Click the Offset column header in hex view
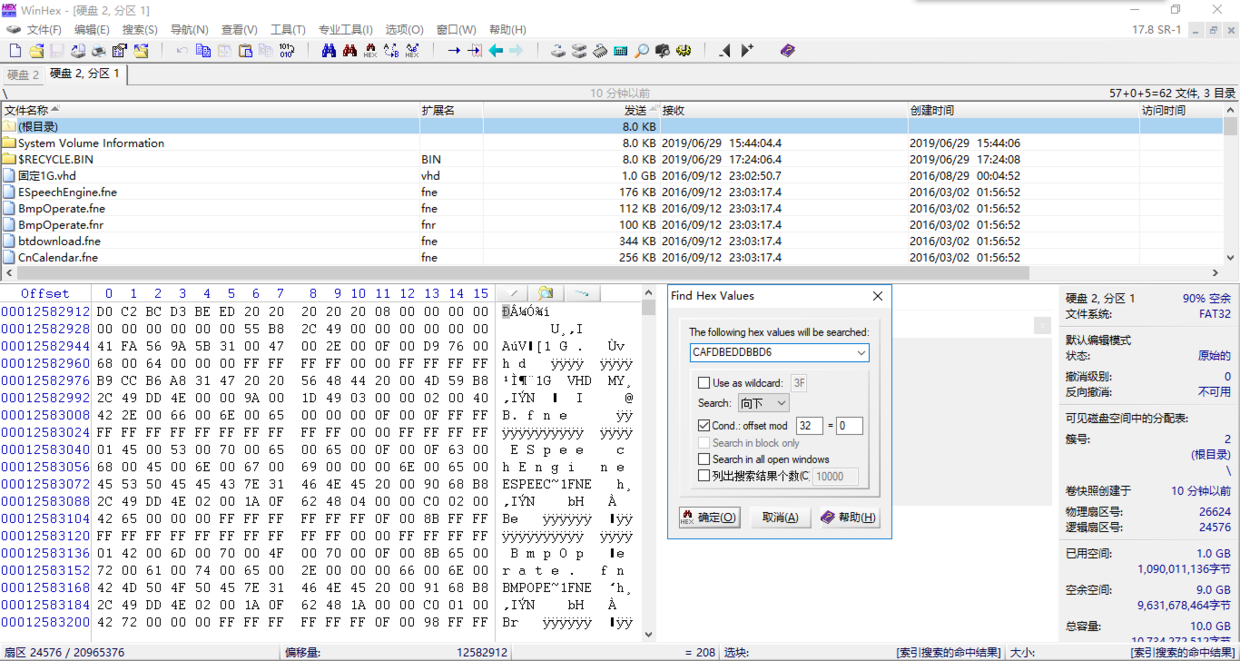 coord(45,293)
